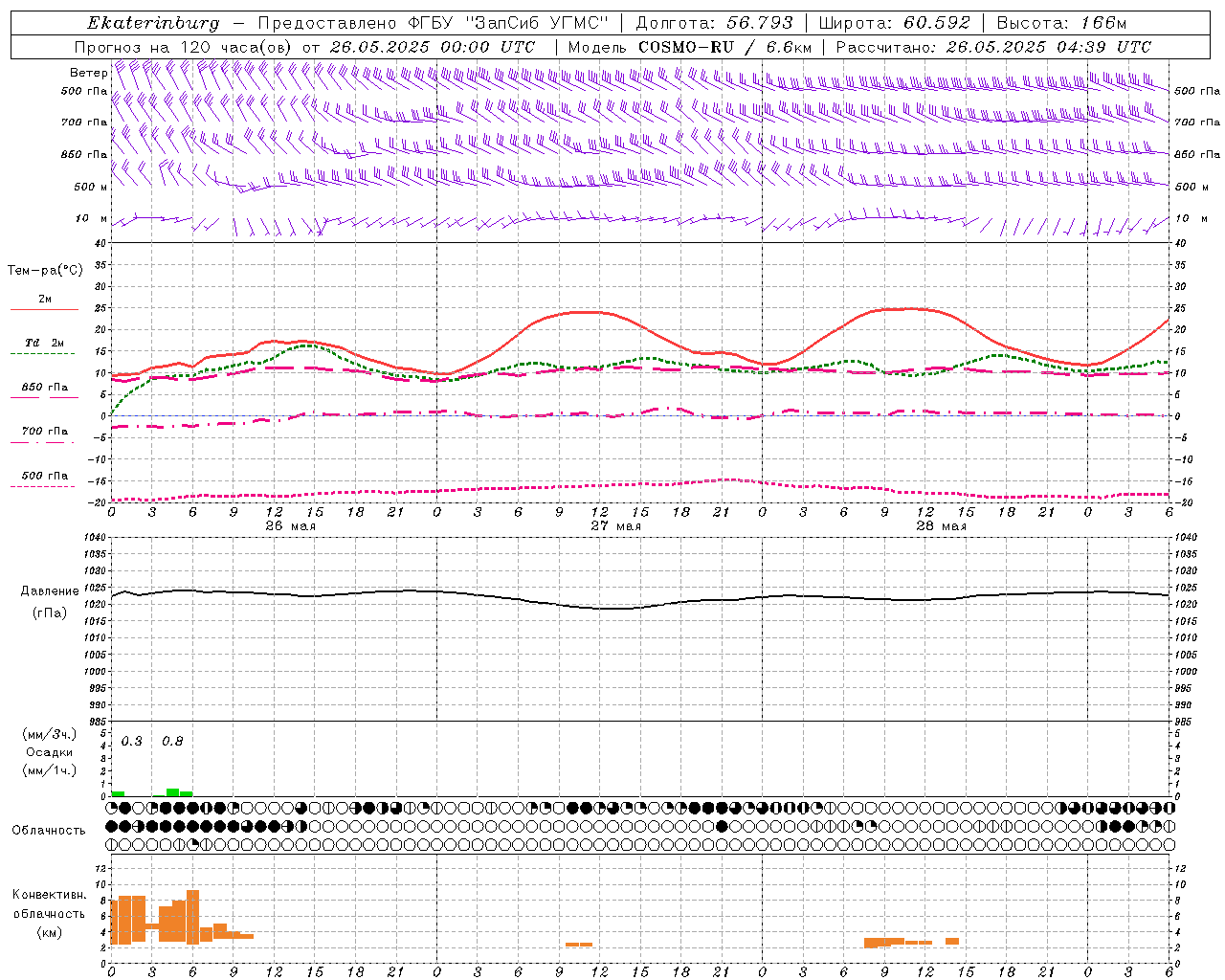Click the '0.3' precipitation amount value

coord(131,742)
